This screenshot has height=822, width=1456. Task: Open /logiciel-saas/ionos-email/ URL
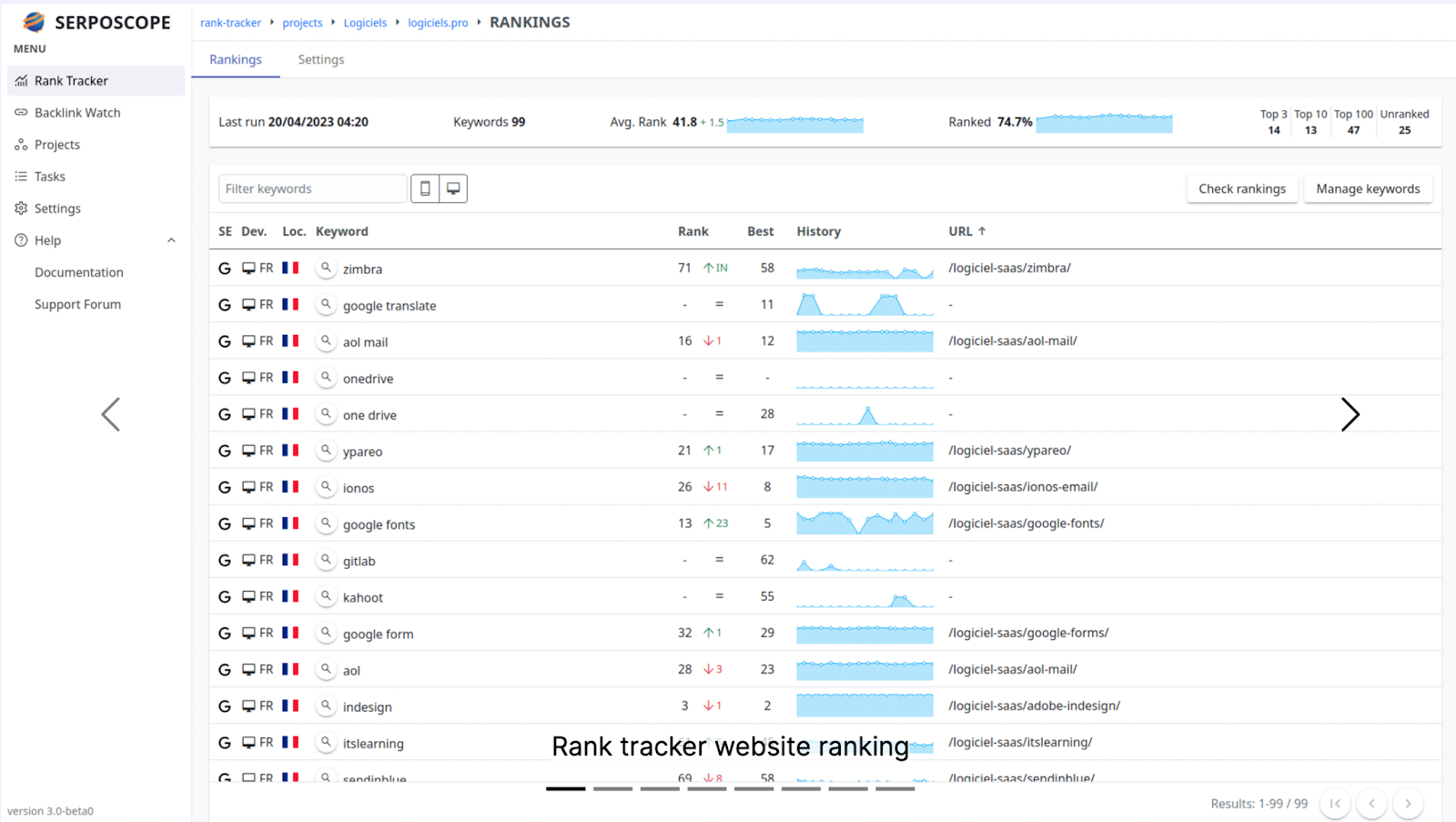pos(1023,486)
